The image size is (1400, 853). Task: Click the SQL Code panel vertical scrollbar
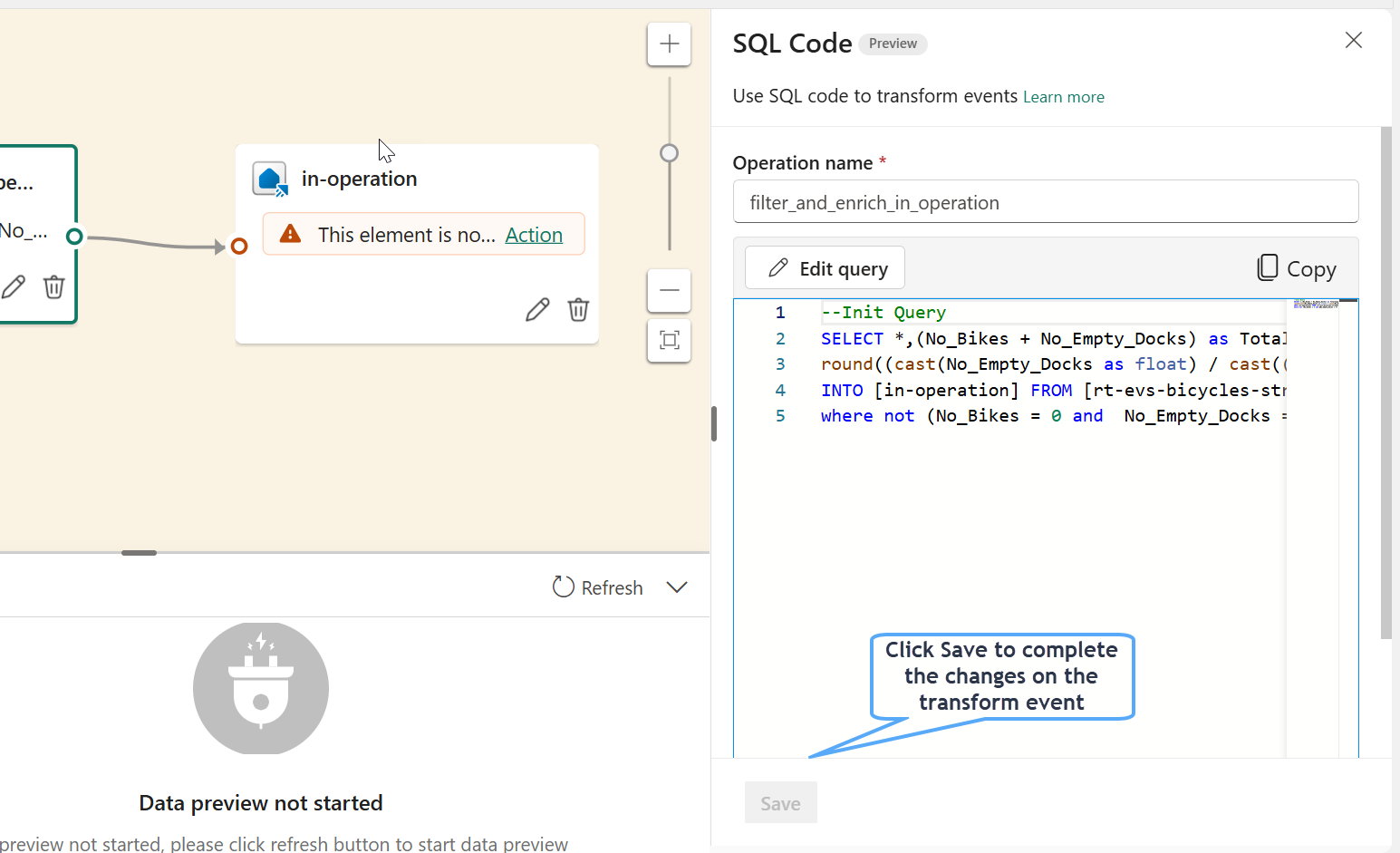pos(1386,381)
